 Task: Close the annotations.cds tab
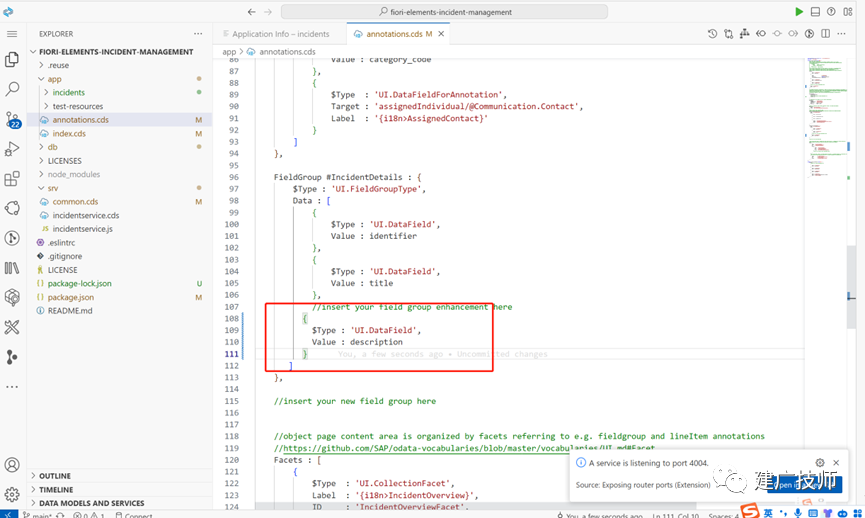441,34
